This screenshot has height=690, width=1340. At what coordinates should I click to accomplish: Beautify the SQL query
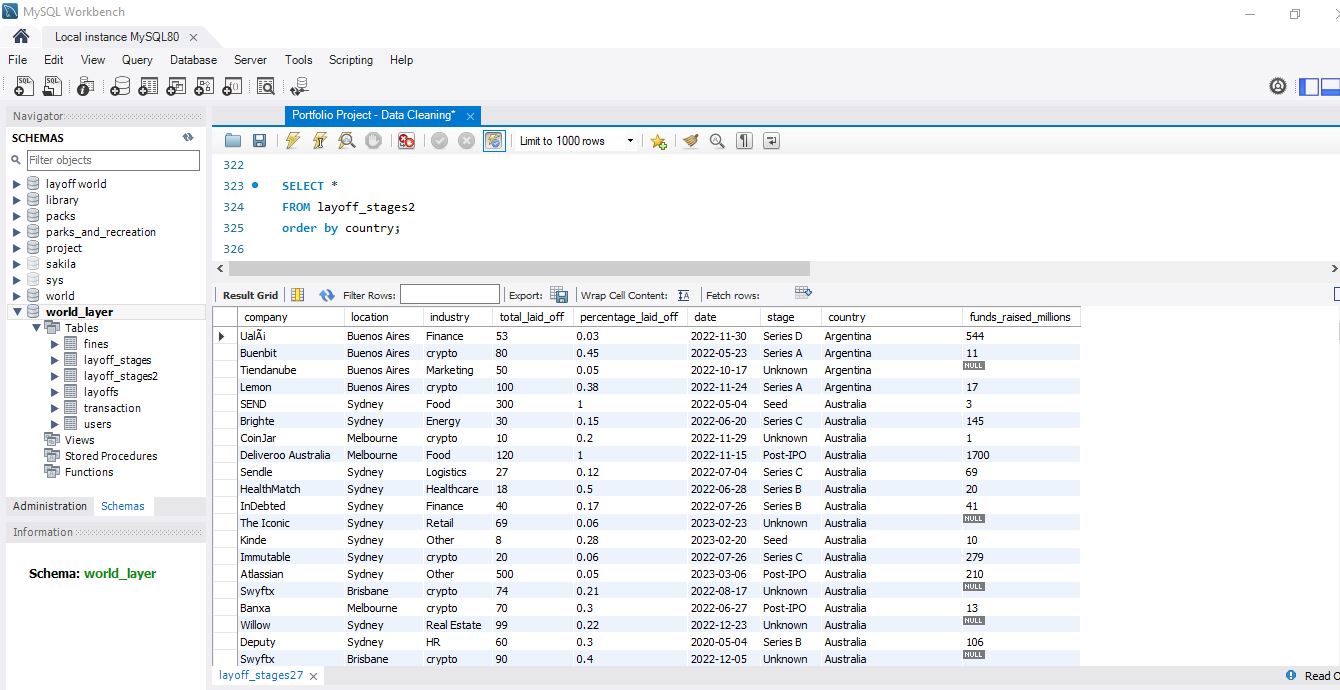click(690, 141)
